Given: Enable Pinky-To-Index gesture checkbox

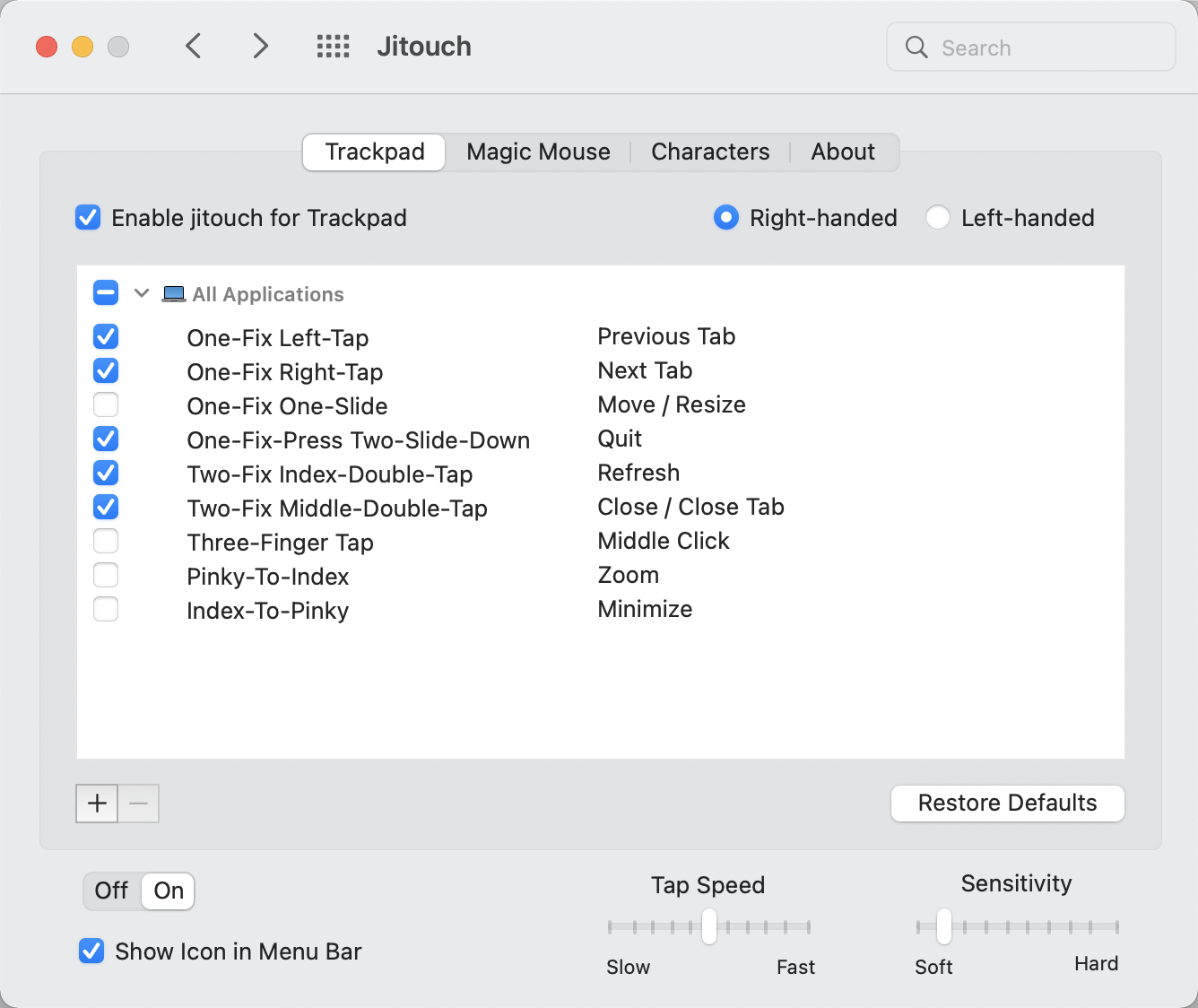Looking at the screenshot, I should point(106,575).
